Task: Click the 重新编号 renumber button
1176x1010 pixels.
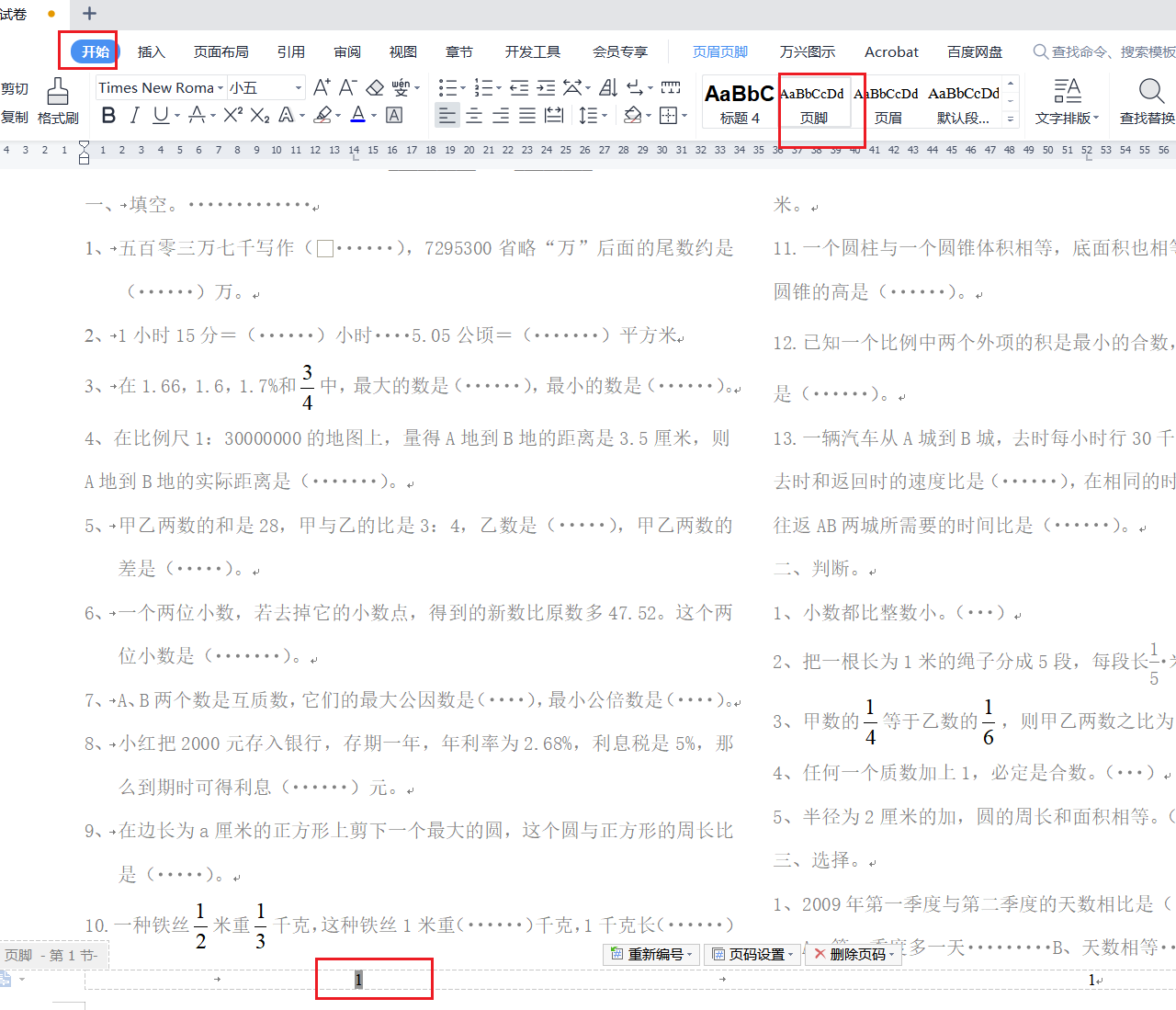Action: [651, 954]
